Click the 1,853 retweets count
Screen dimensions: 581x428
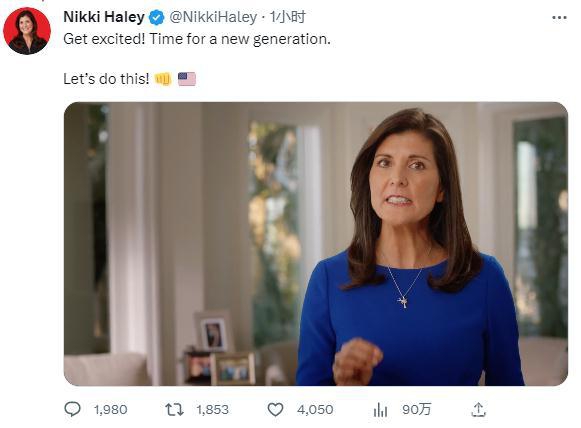(212, 410)
